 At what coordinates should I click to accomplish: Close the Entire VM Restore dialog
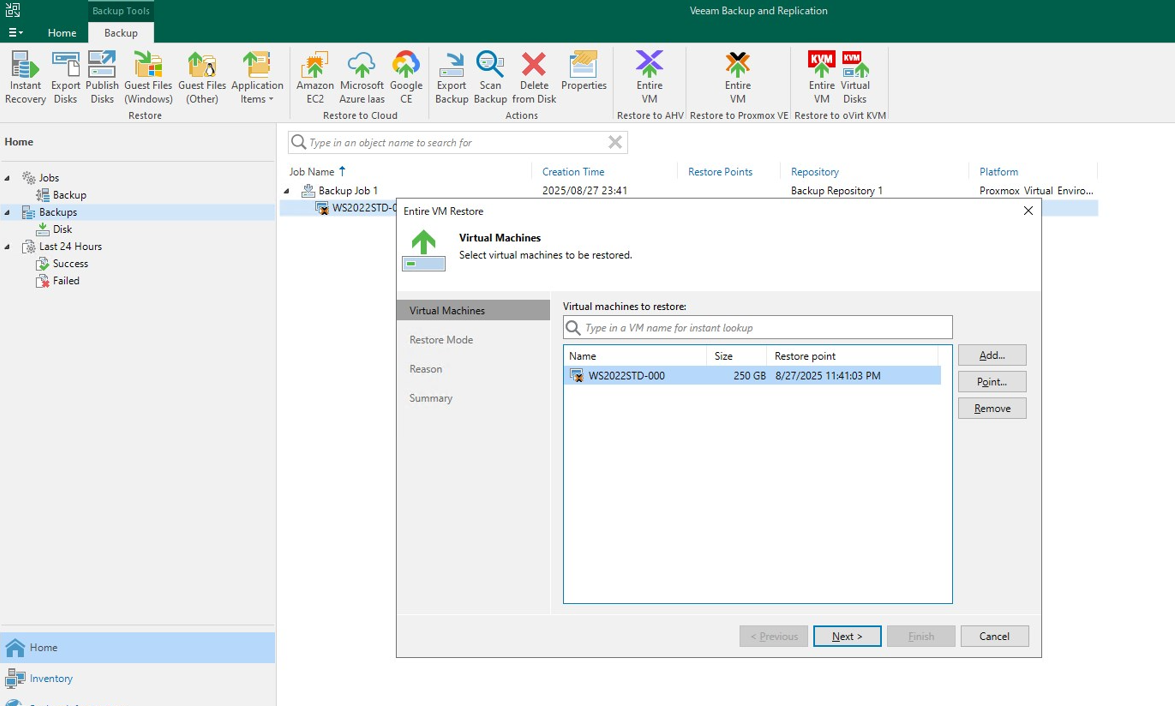(x=1028, y=211)
